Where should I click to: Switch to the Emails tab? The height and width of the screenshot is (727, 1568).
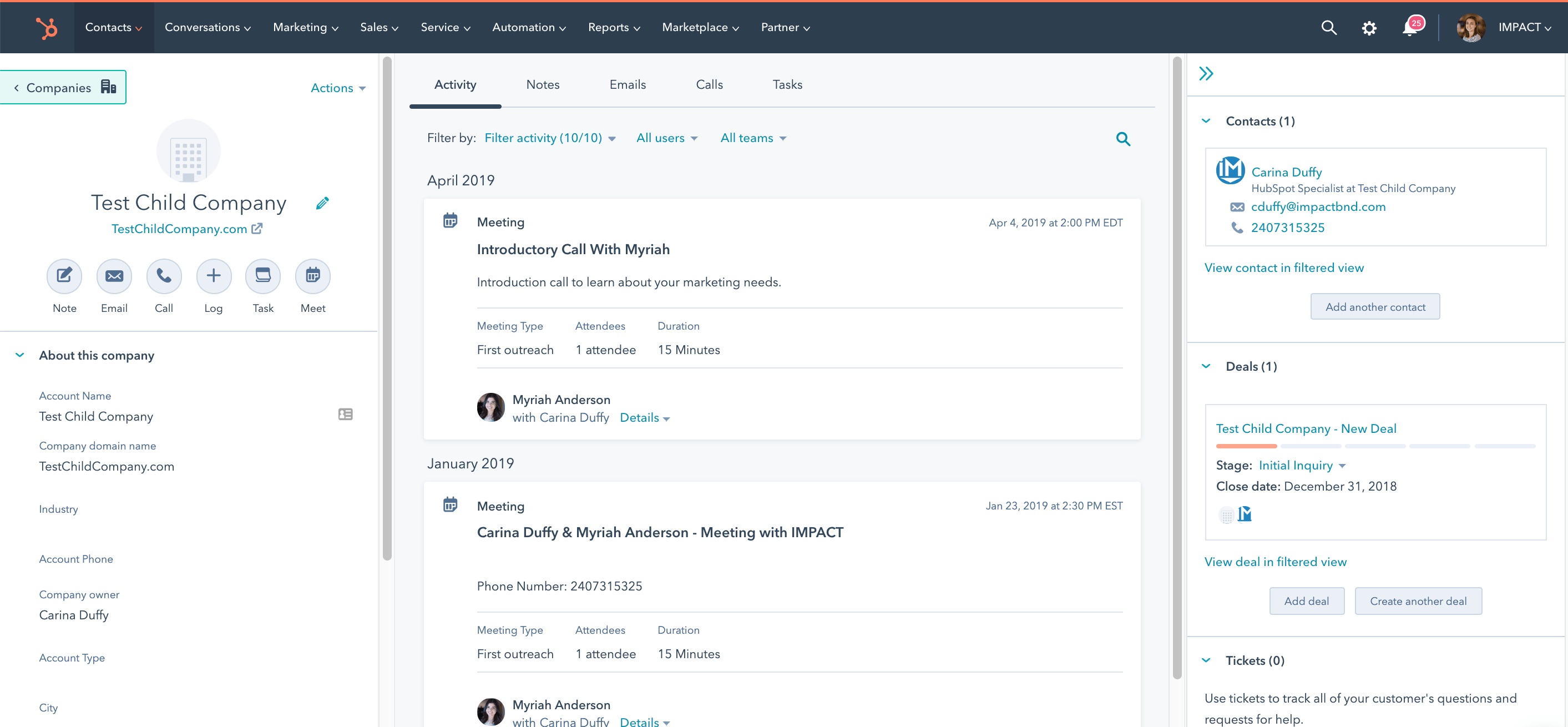coord(628,85)
